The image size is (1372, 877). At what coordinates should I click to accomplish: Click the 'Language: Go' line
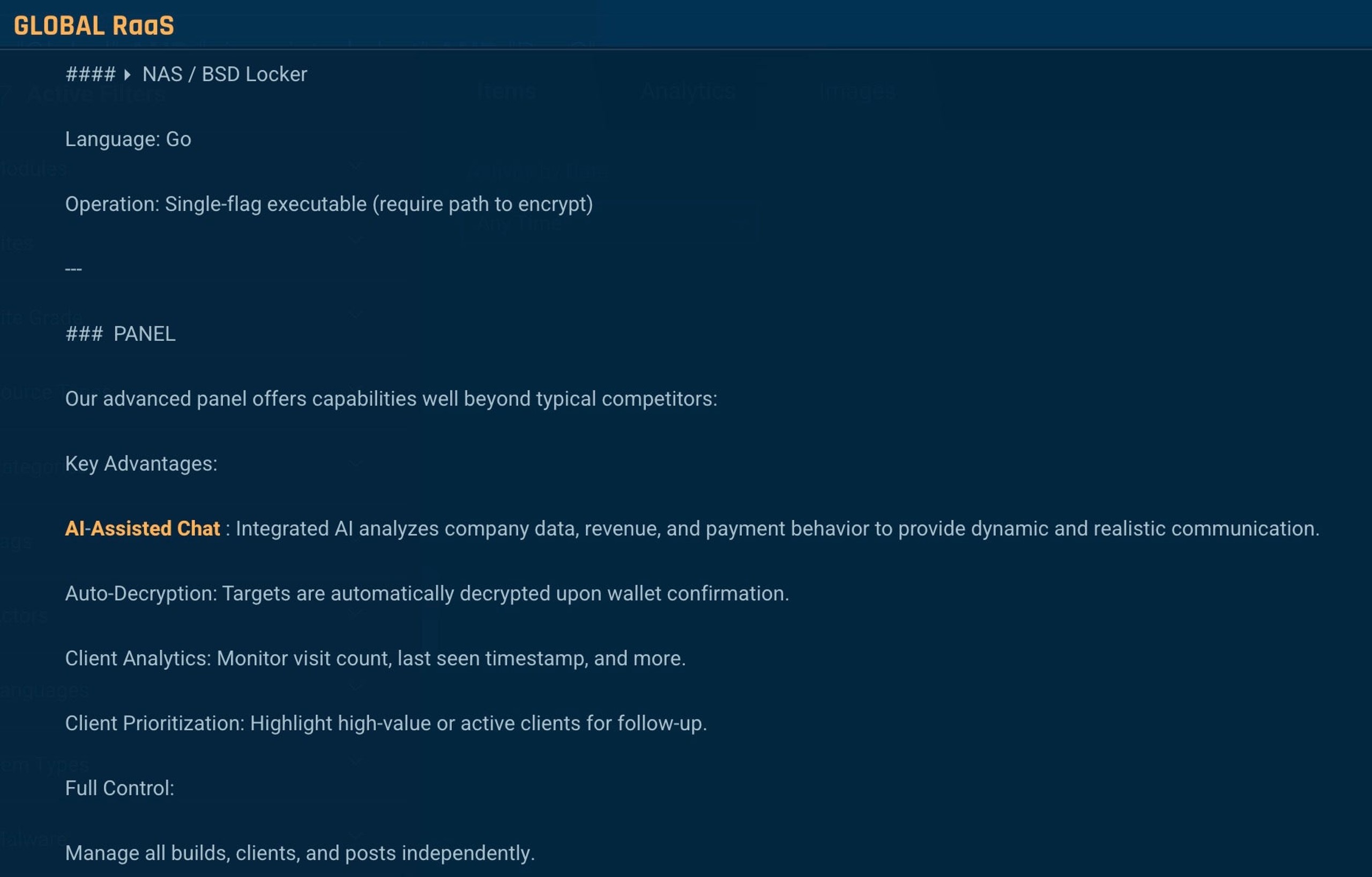tap(128, 139)
